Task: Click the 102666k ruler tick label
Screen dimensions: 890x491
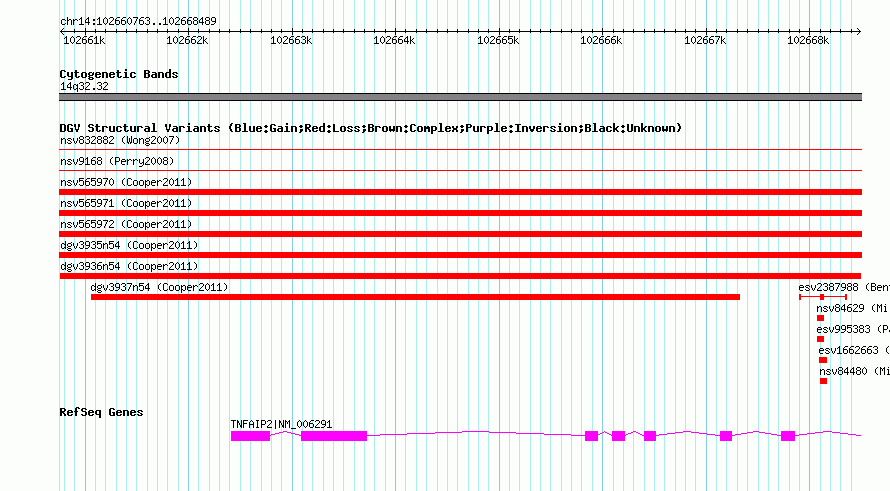Action: click(601, 40)
